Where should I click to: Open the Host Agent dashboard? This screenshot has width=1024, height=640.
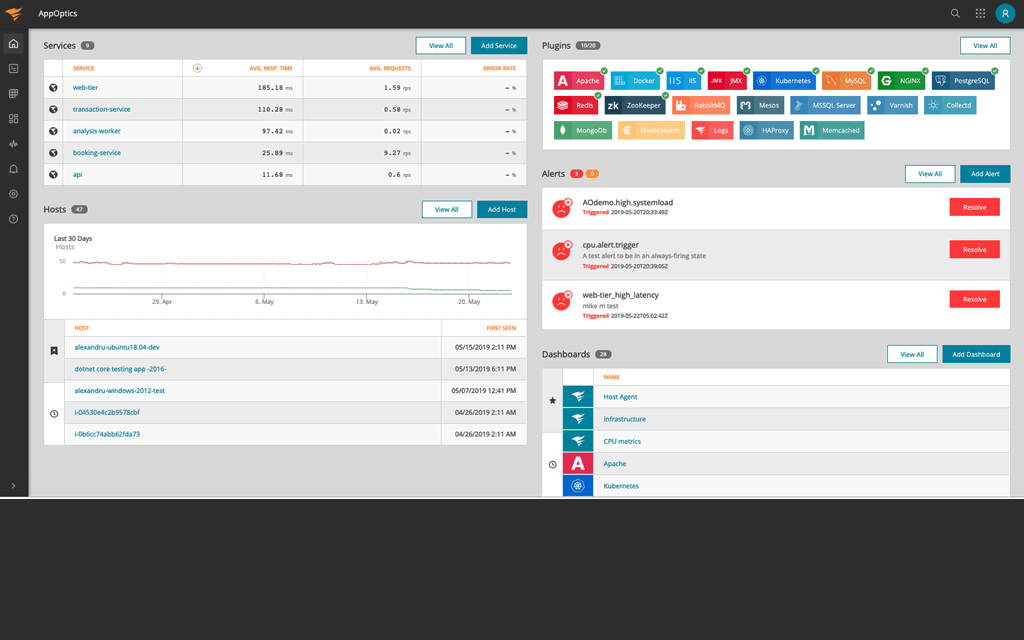pos(620,397)
